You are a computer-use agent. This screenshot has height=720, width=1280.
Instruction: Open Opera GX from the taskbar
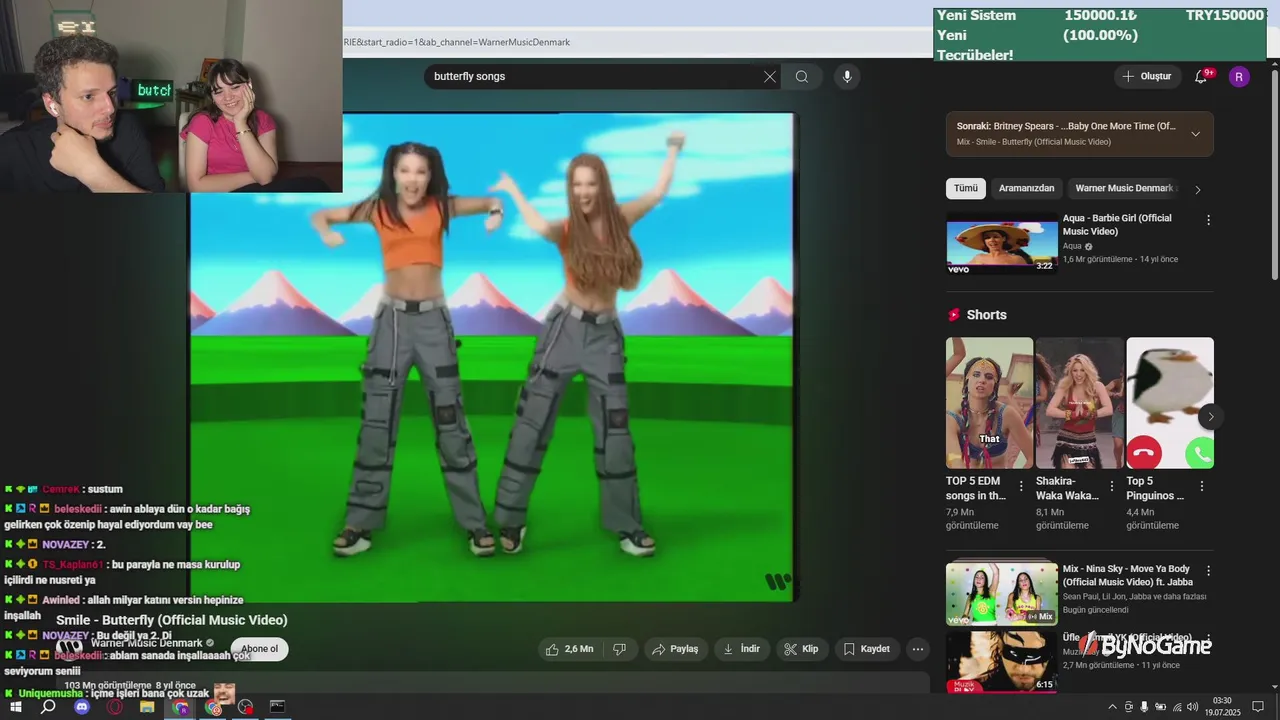tap(115, 707)
